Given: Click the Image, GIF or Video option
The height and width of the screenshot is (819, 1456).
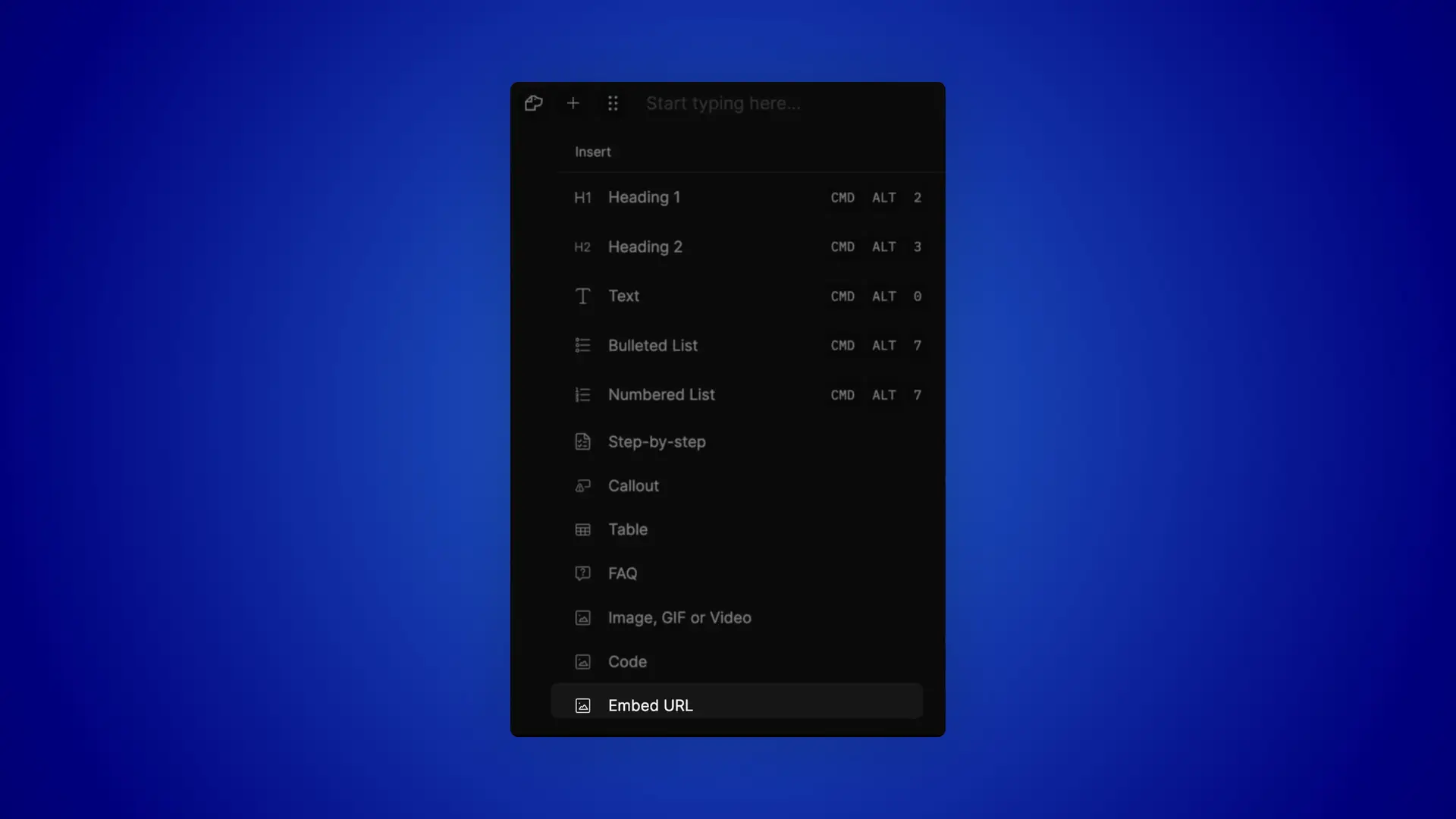Looking at the screenshot, I should coord(679,617).
